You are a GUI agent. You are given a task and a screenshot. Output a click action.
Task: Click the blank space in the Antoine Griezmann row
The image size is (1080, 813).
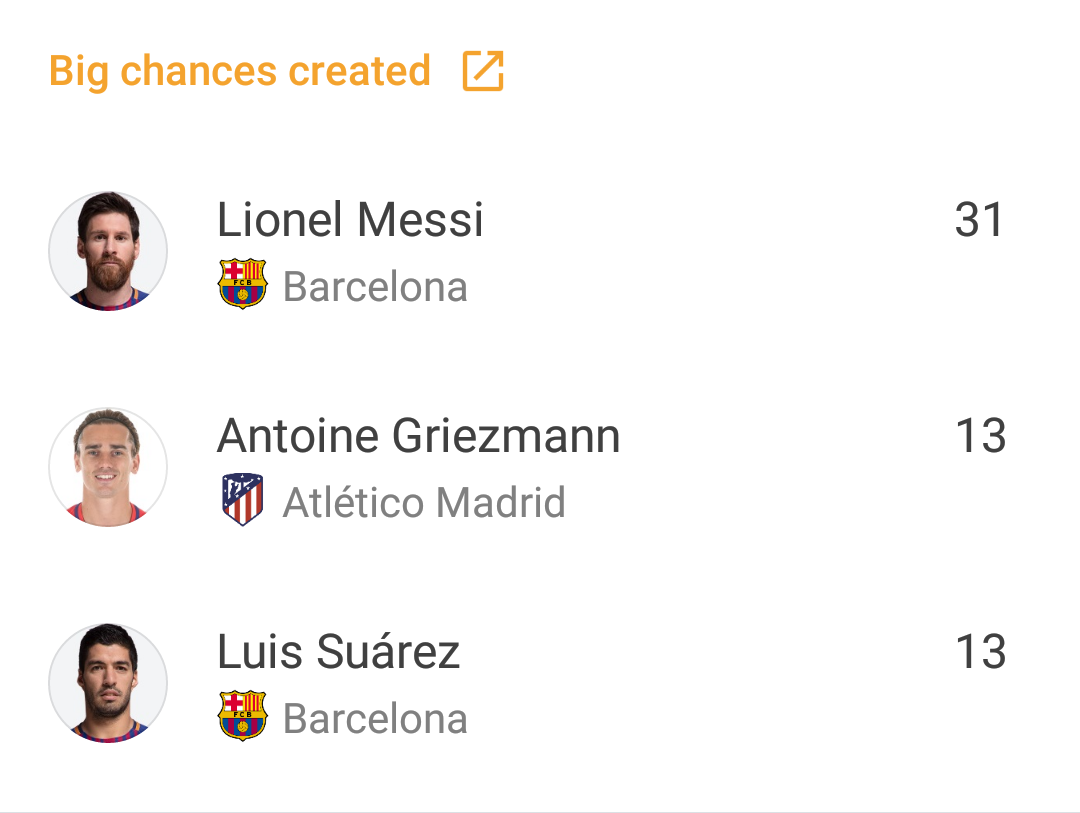click(x=785, y=467)
